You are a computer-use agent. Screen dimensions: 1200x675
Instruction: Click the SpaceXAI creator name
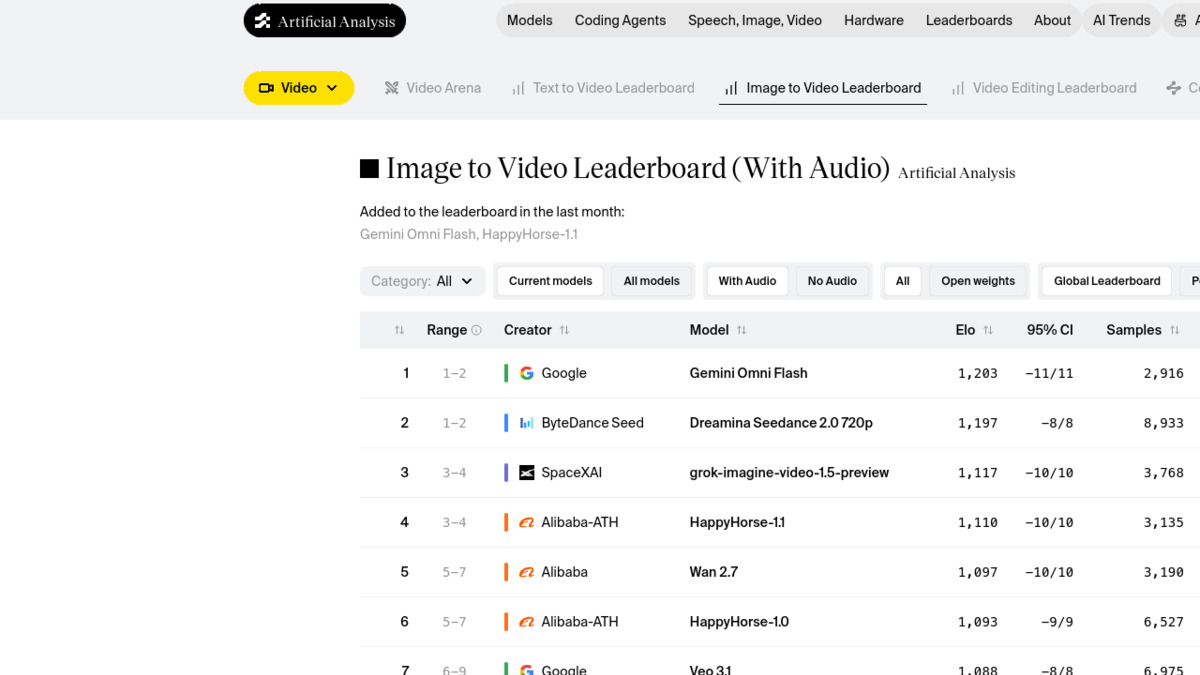pyautogui.click(x=572, y=473)
